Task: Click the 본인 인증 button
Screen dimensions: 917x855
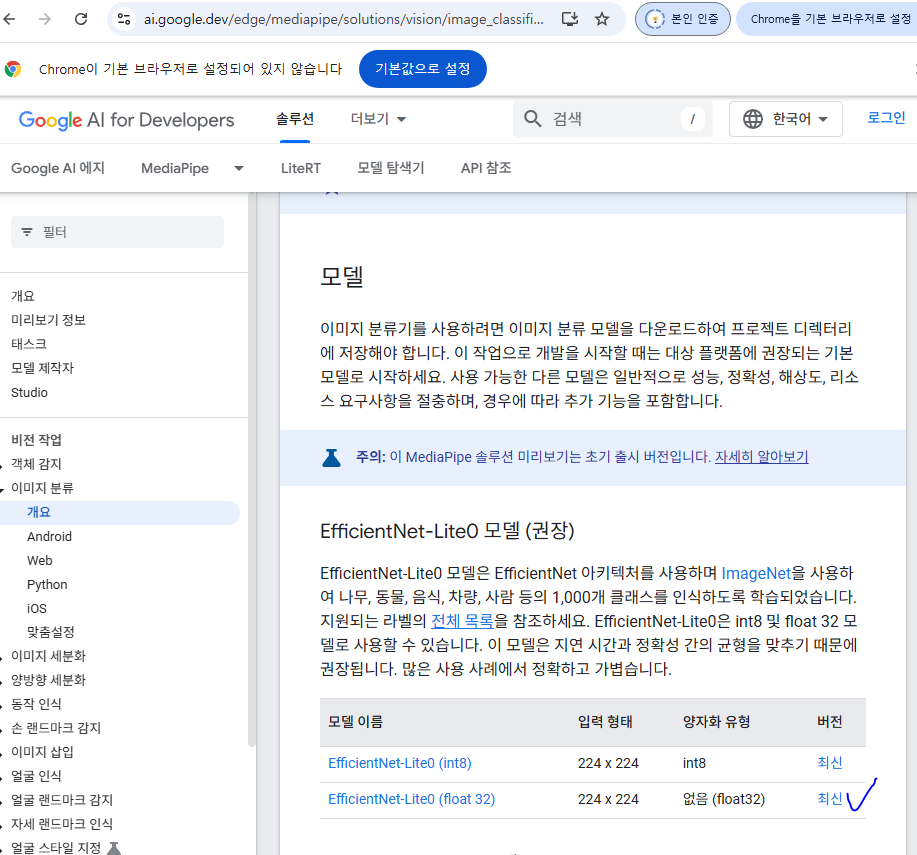Action: pos(683,19)
